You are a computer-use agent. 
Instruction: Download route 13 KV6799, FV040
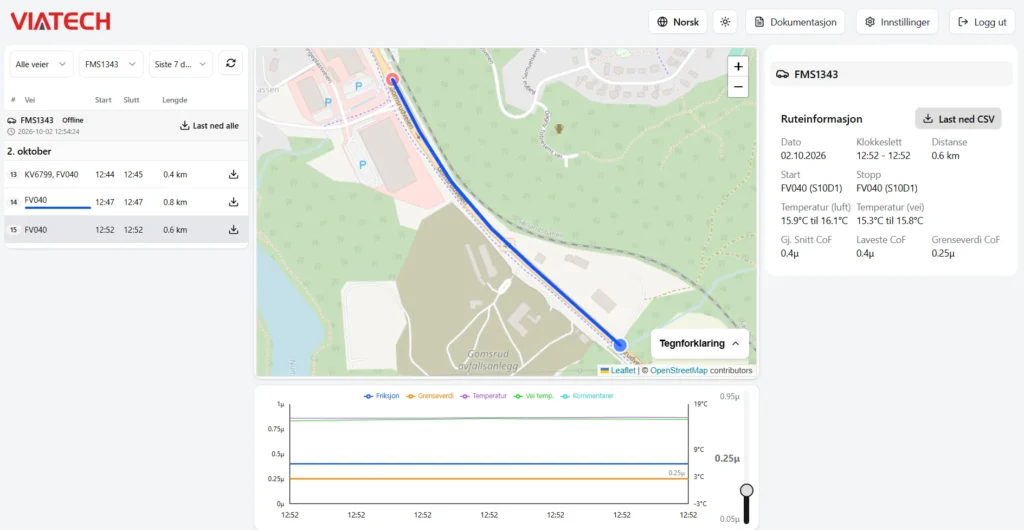233,174
